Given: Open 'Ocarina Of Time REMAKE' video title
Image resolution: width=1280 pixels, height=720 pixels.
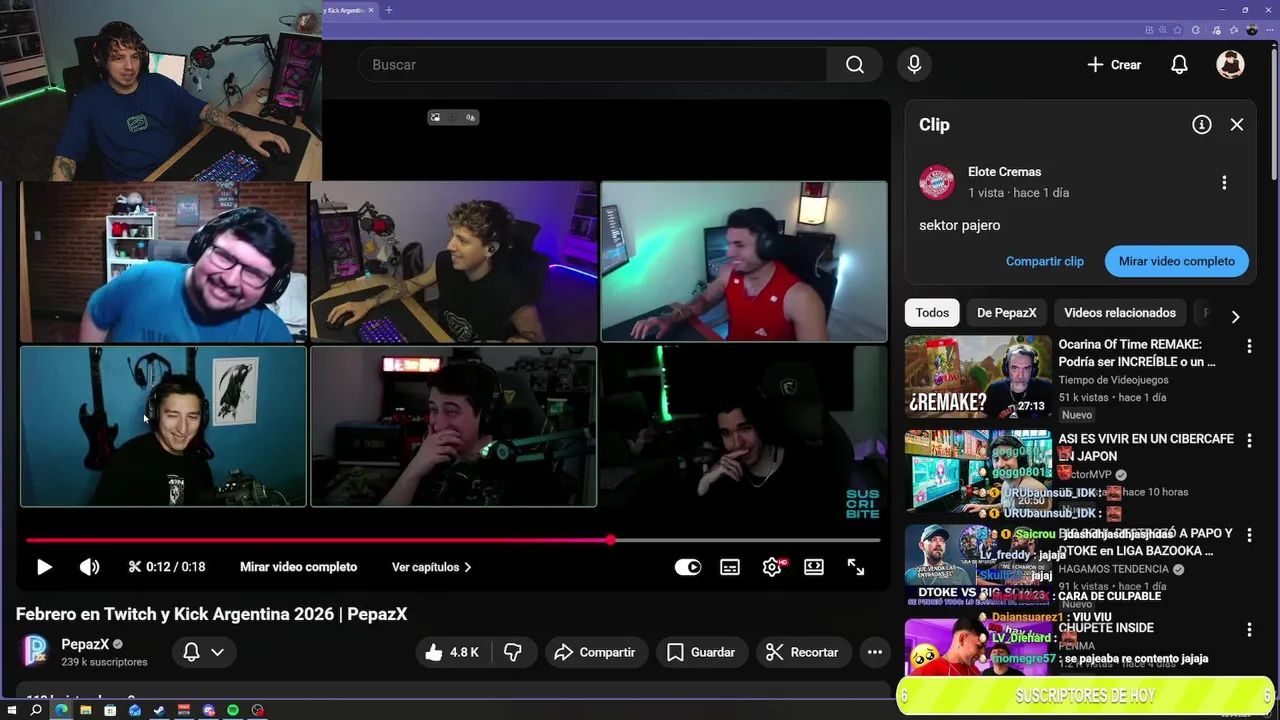Looking at the screenshot, I should (1137, 353).
